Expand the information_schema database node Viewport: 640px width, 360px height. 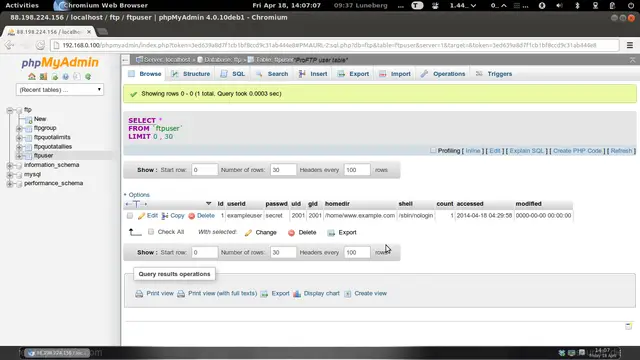coord(9,165)
